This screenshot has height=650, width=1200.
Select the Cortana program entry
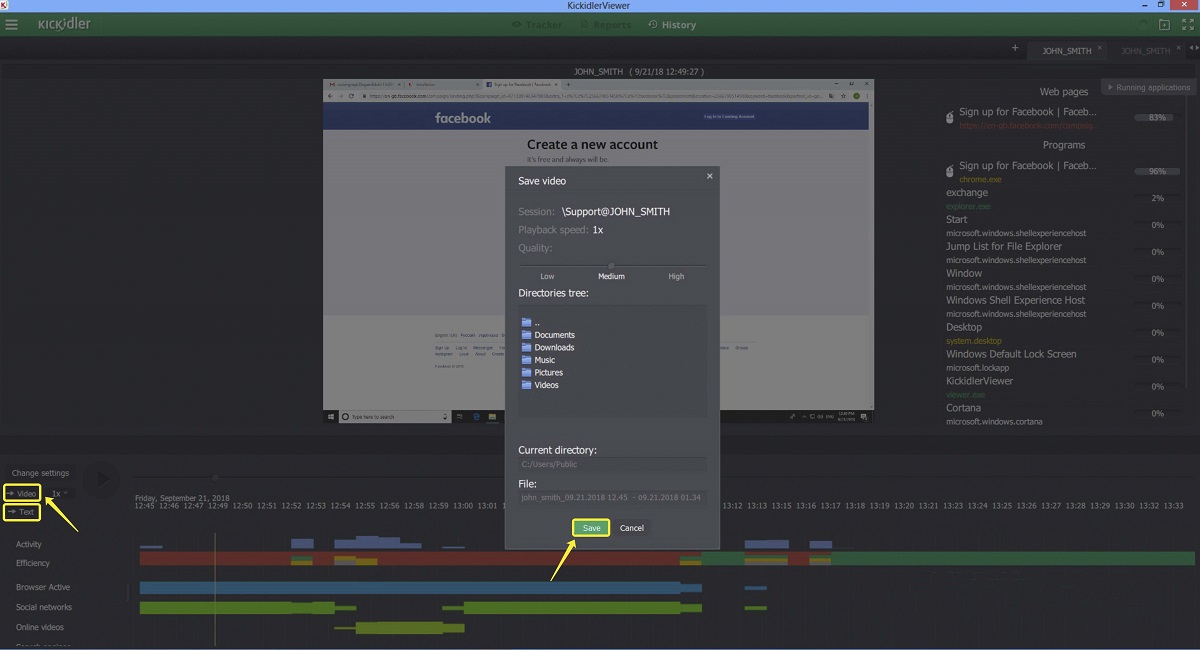963,408
